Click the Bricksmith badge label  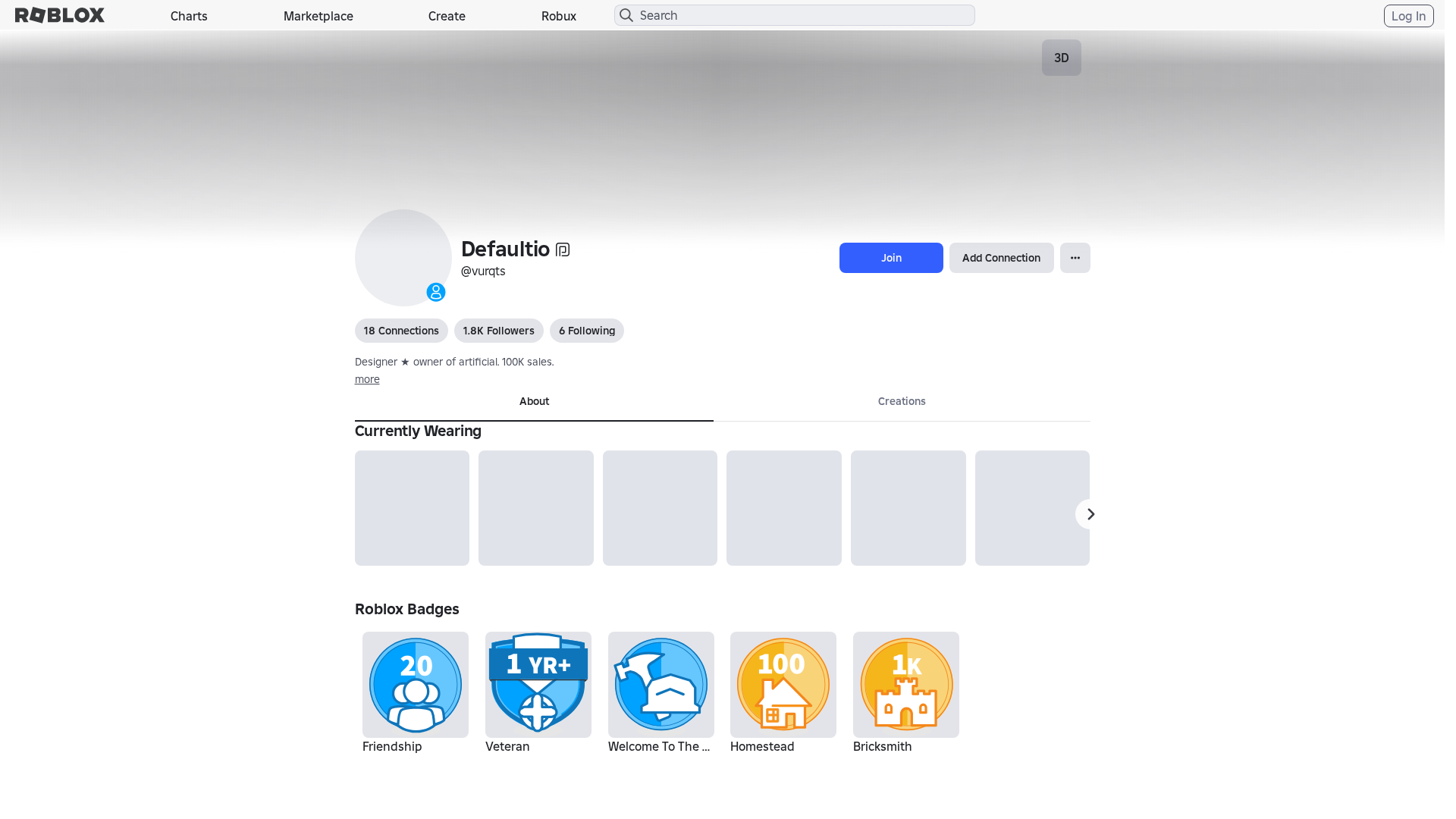[883, 746]
